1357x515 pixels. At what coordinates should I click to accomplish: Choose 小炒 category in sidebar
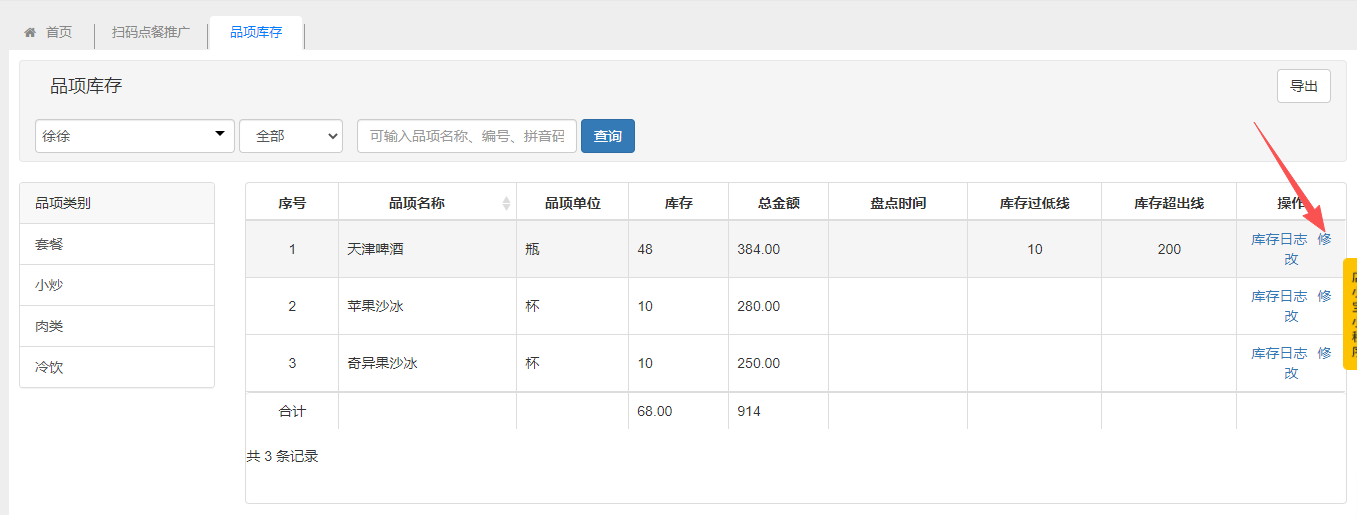point(49,285)
